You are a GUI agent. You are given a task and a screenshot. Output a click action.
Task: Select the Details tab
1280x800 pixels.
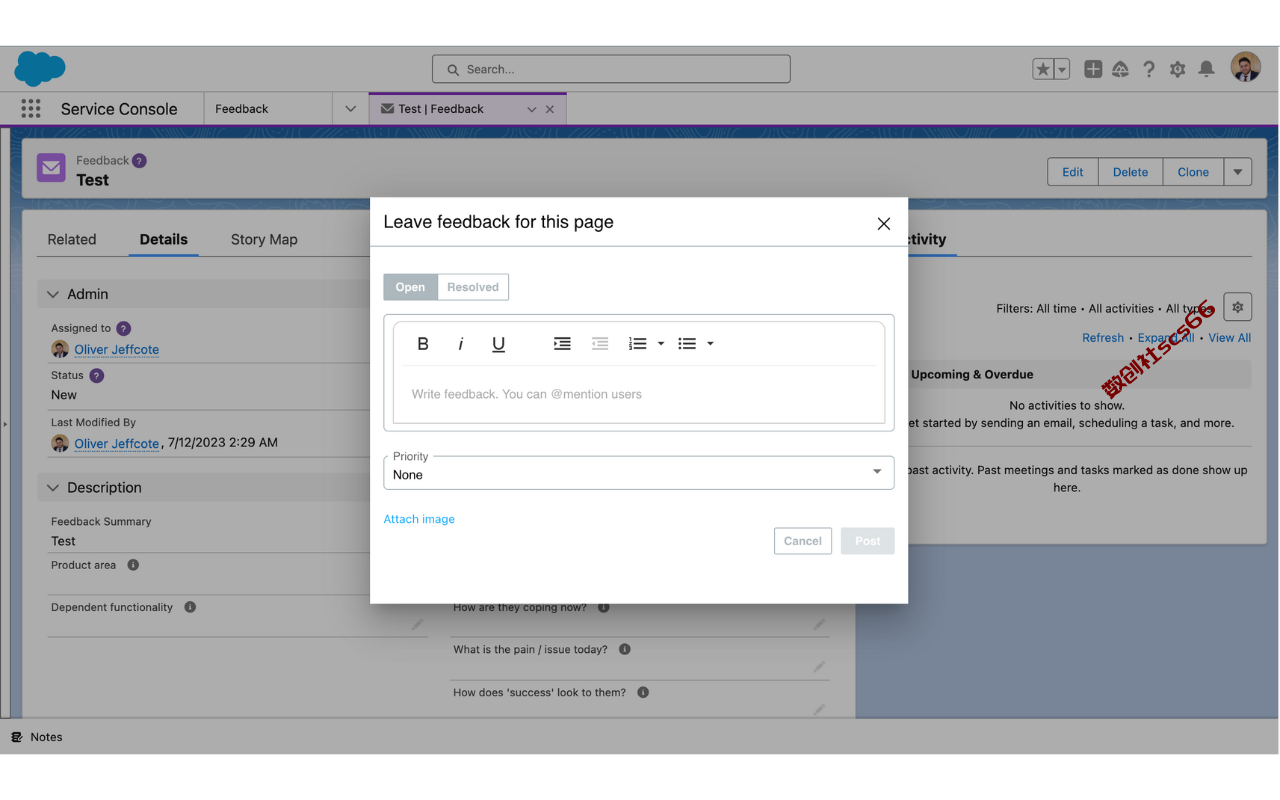click(164, 239)
